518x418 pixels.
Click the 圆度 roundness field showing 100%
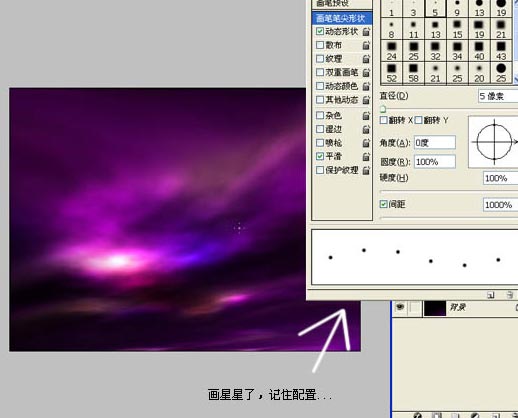tap(435, 162)
